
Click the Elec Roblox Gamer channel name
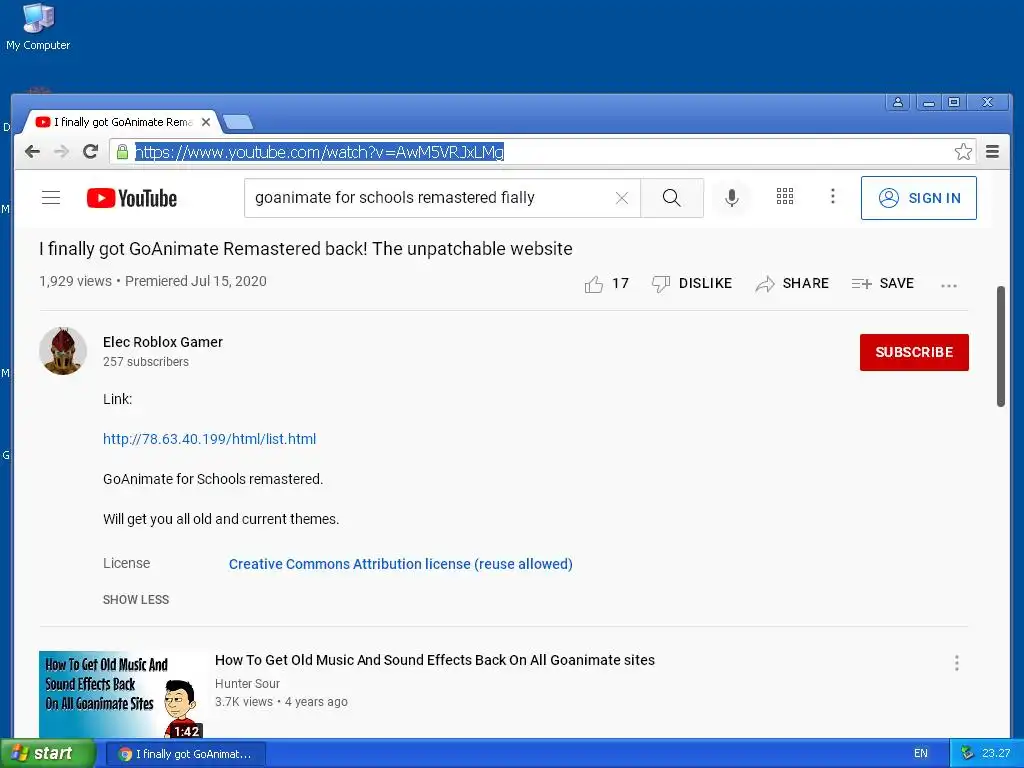click(x=163, y=342)
